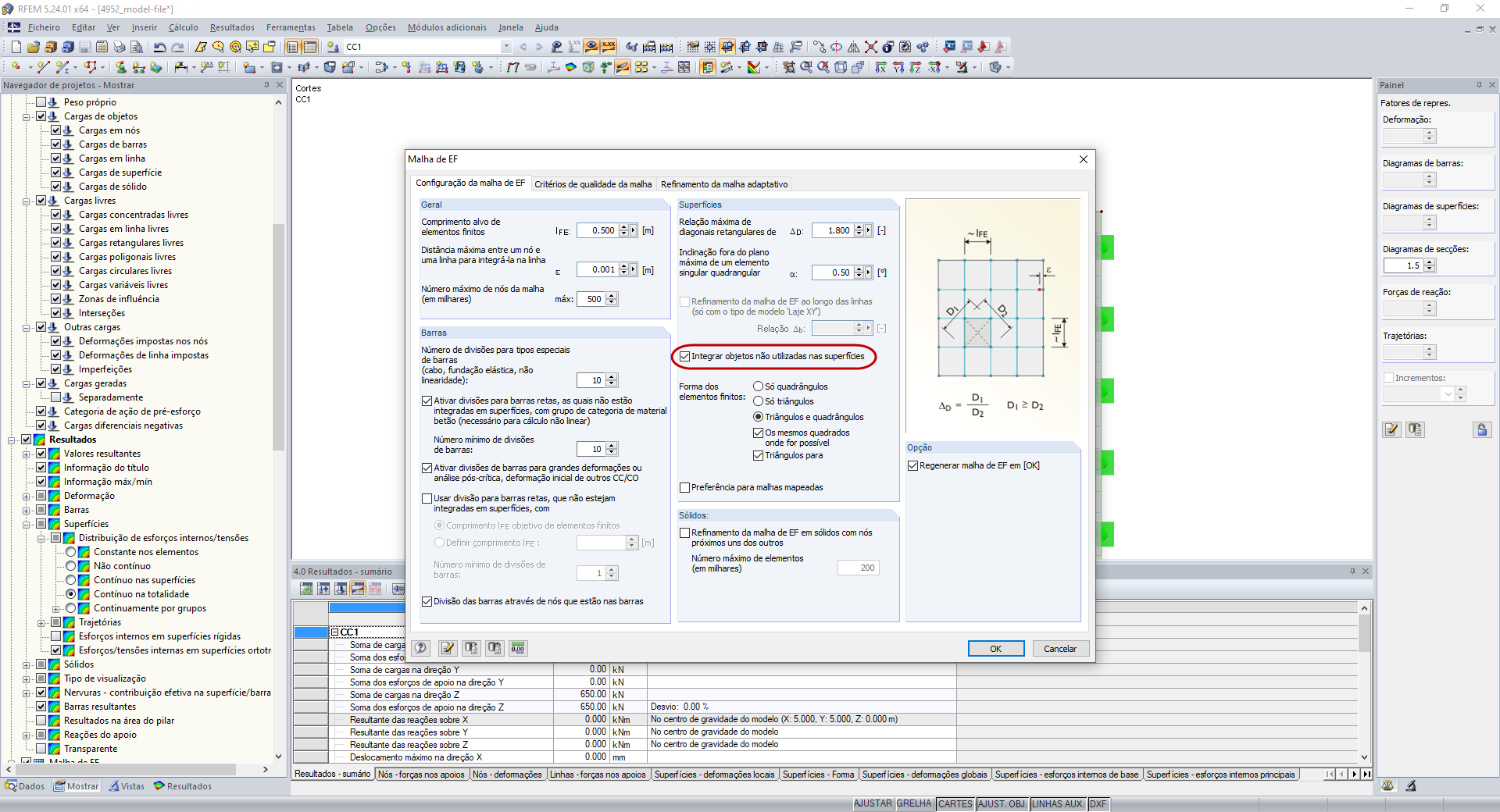This screenshot has width=1500, height=812.
Task: Click the wireframe display cube icon
Action: [x=841, y=68]
